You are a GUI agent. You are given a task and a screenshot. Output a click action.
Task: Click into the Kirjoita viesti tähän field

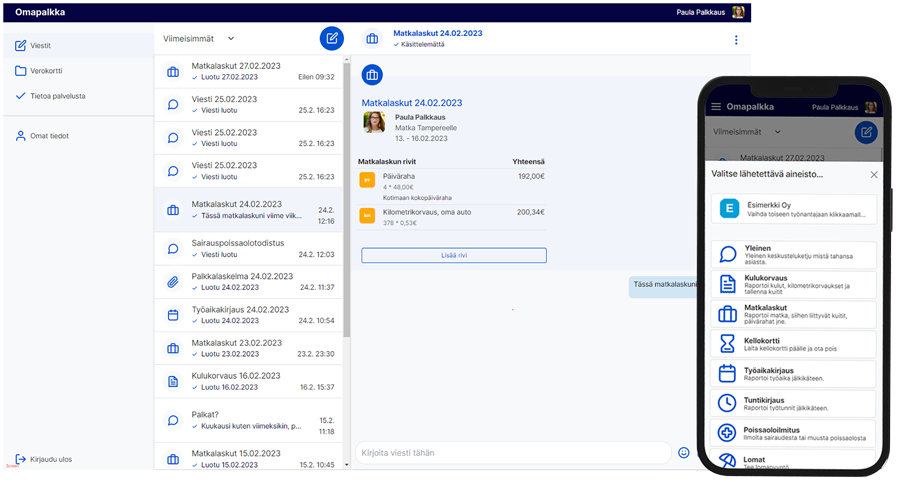[x=513, y=453]
